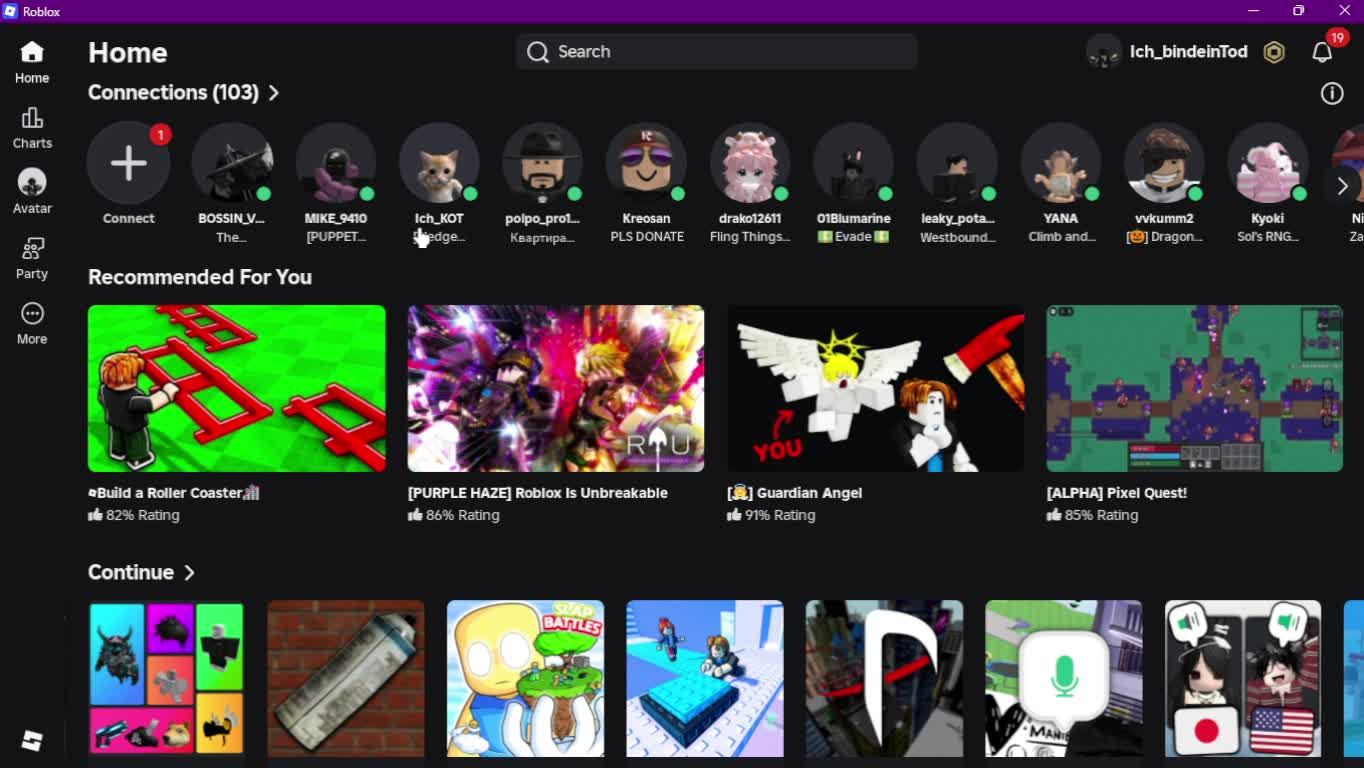Click Westbound... status under leaky_pota...
Viewport: 1364px width, 768px height.
coord(957,237)
